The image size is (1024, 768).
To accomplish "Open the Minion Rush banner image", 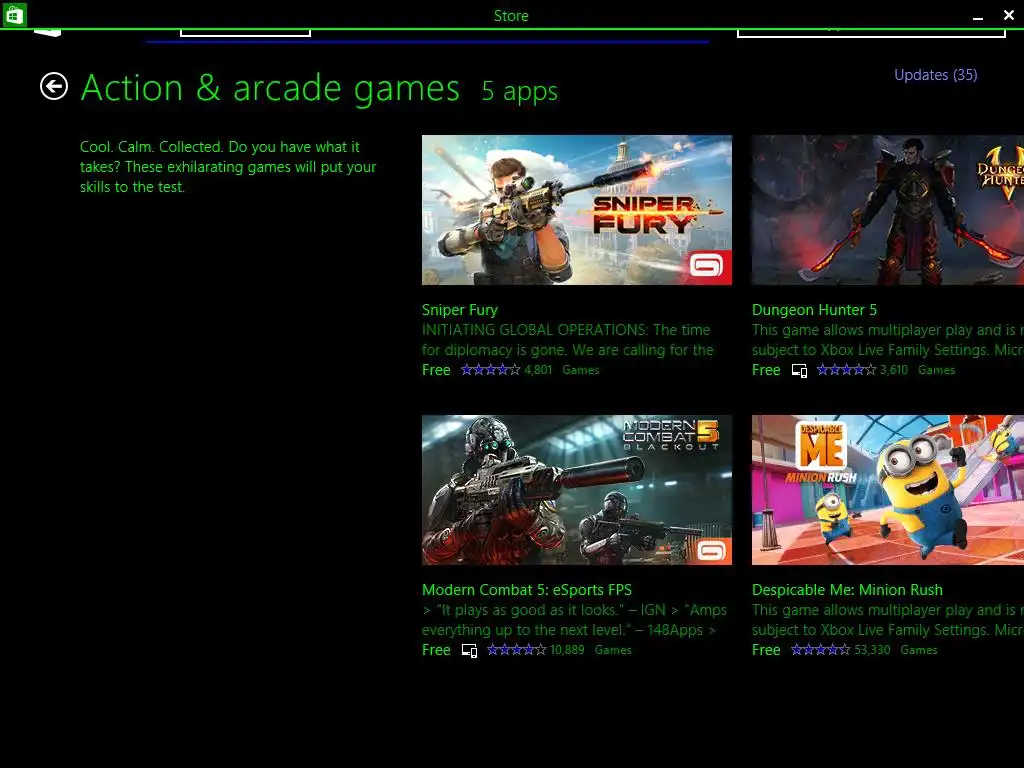I will pos(888,490).
